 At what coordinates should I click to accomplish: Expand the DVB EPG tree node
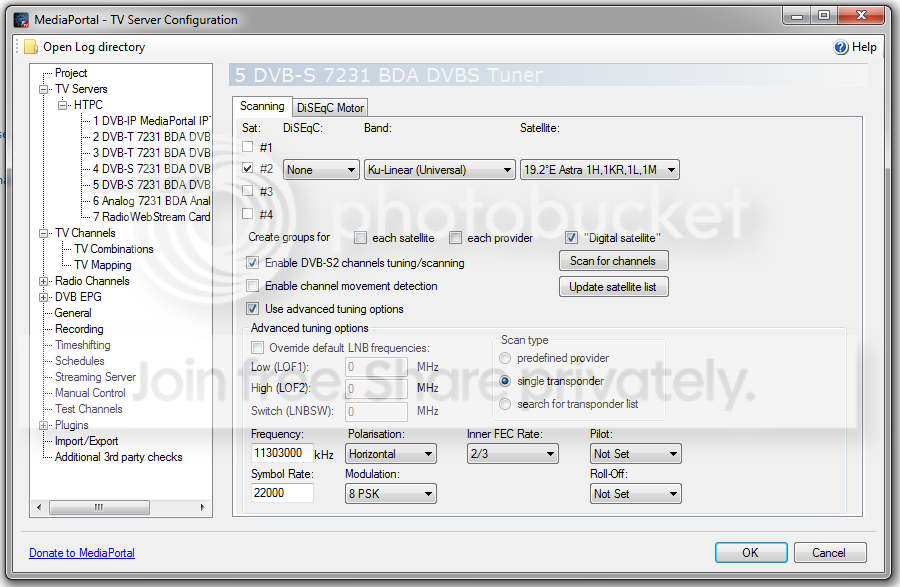click(44, 298)
